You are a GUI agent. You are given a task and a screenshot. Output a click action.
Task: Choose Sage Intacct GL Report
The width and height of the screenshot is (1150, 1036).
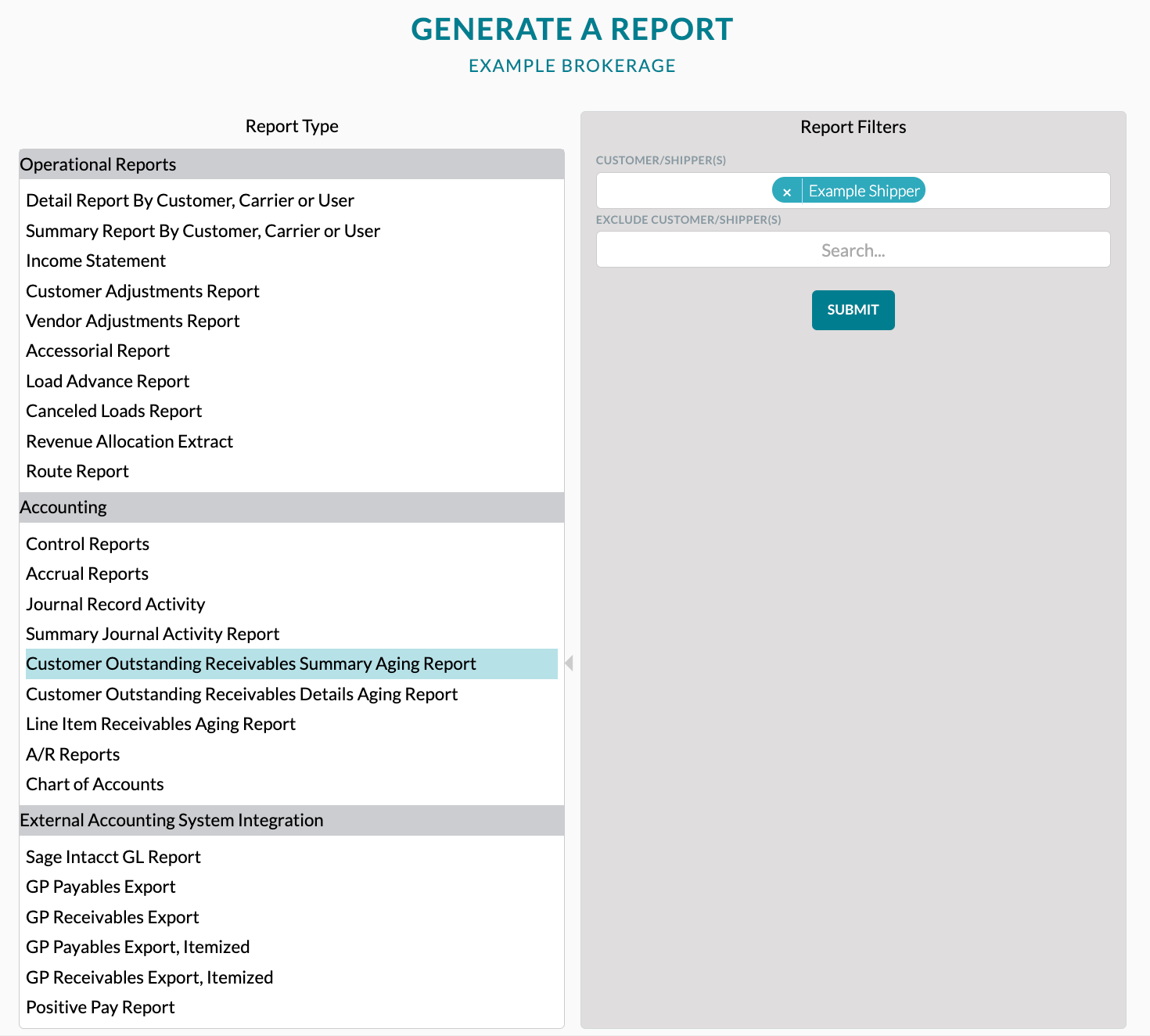click(x=113, y=857)
